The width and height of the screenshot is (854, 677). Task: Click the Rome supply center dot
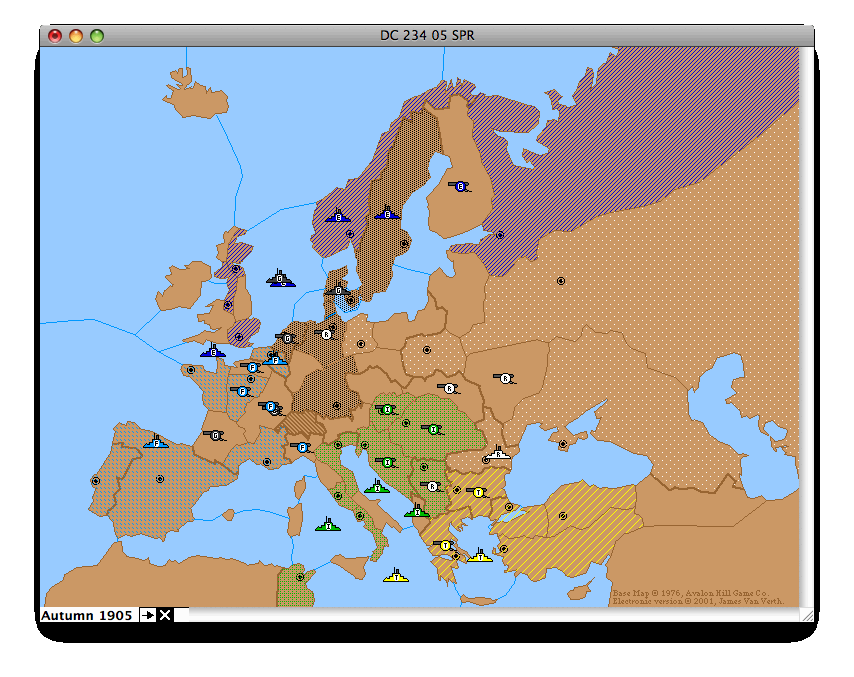point(338,496)
